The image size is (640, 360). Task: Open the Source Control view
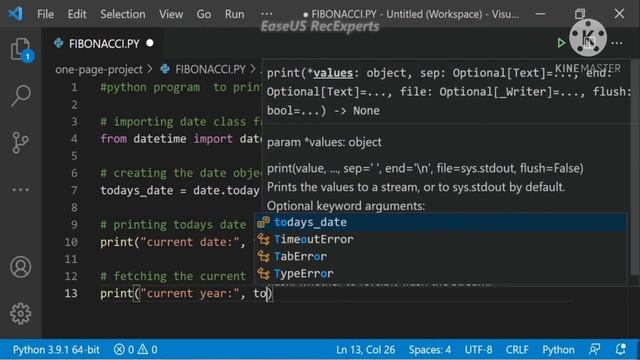pos(20,142)
